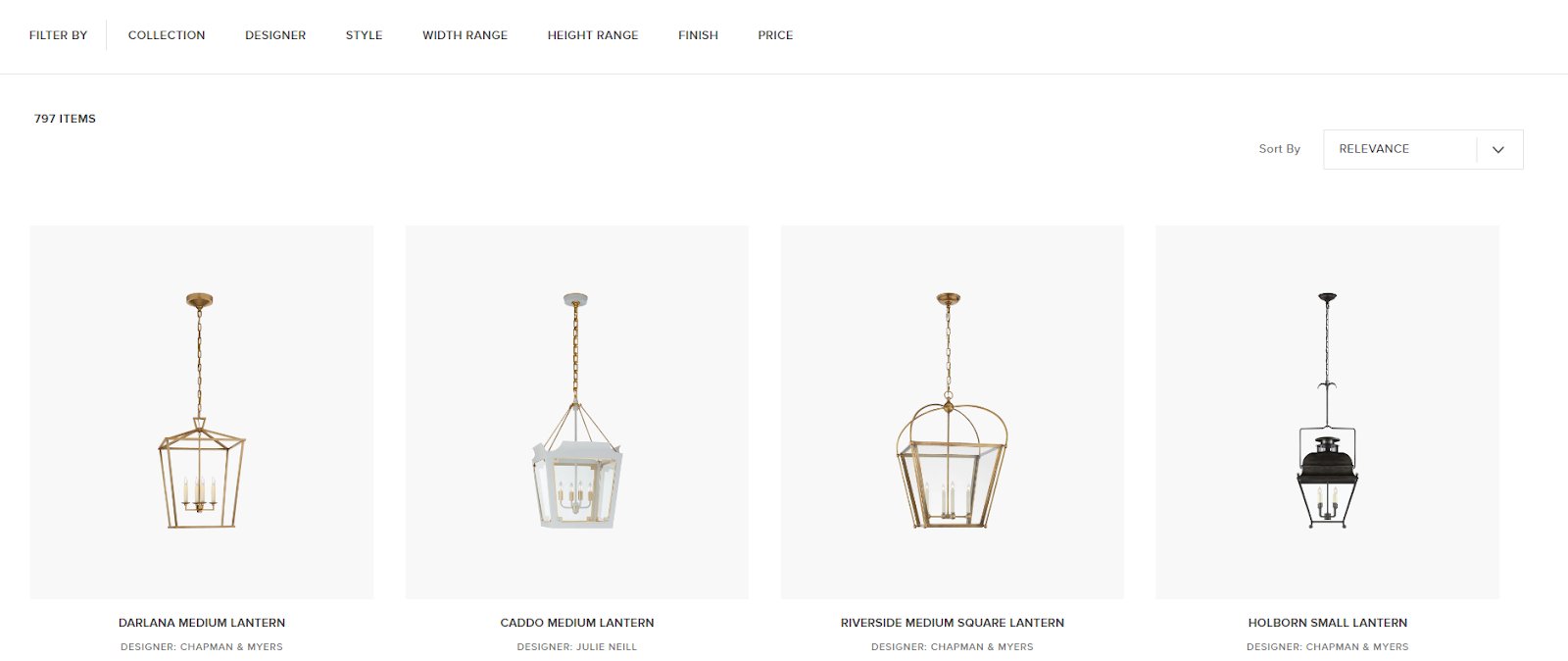
Task: Open the Collection filter
Action: click(x=167, y=35)
